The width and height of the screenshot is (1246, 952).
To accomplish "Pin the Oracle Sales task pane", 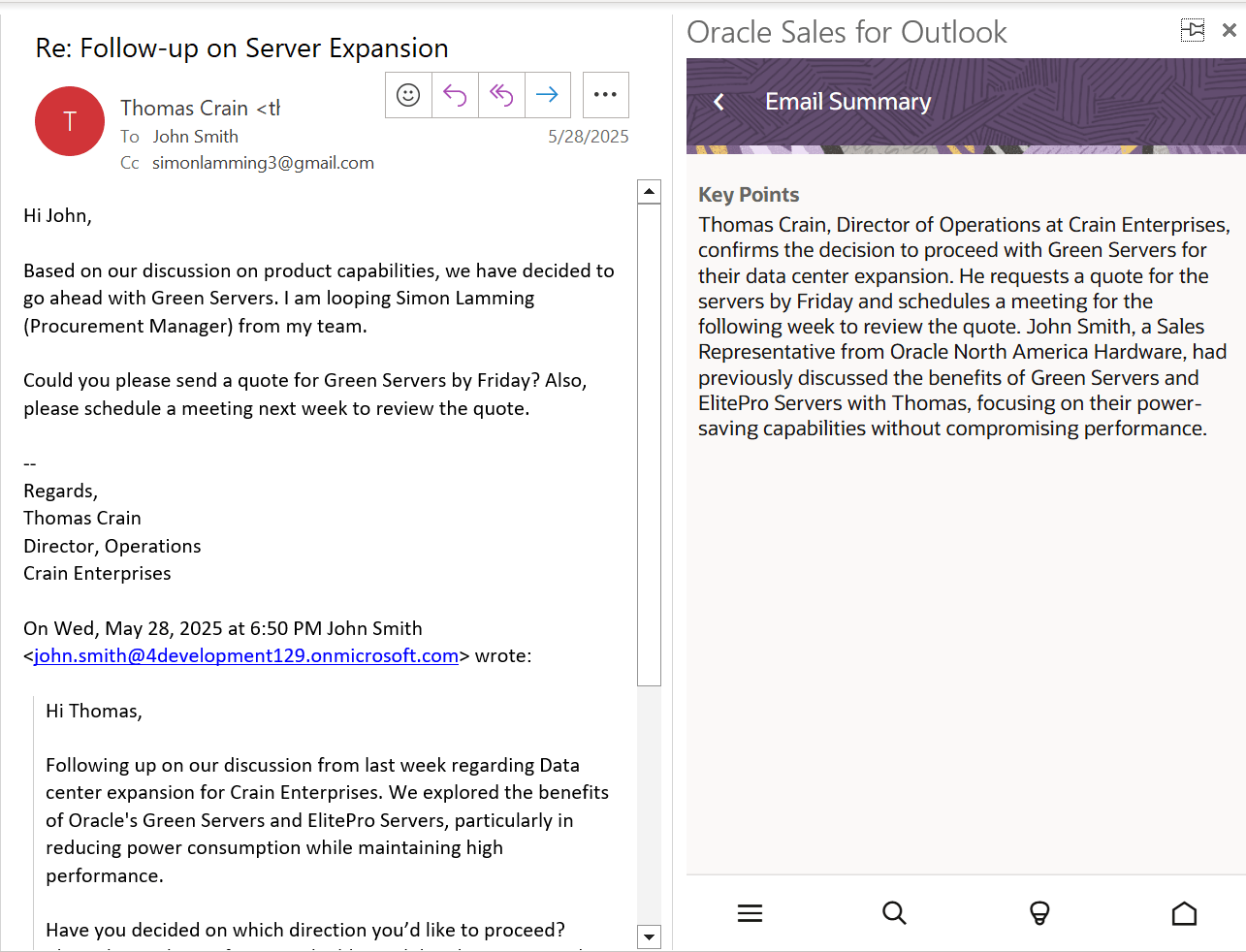I will pos(1193,30).
